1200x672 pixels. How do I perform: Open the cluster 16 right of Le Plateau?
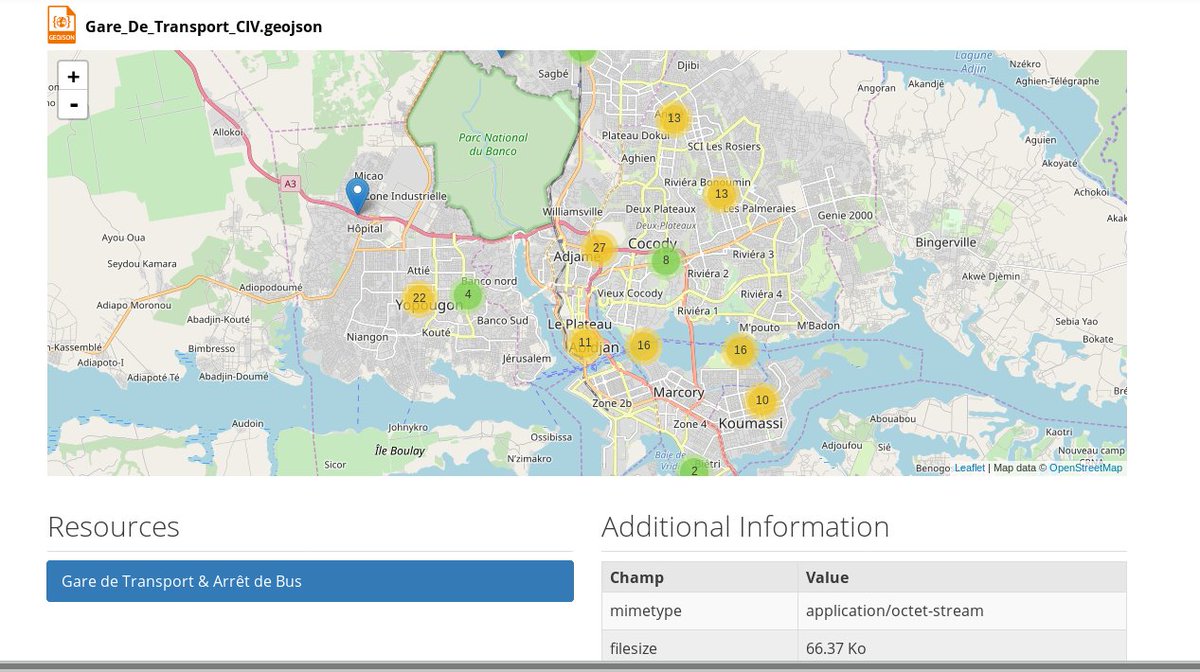(x=644, y=346)
